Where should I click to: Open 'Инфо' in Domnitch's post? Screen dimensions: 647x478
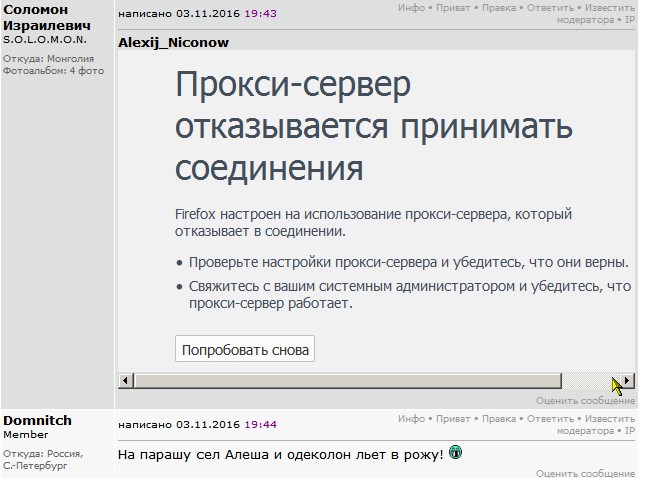tap(411, 419)
